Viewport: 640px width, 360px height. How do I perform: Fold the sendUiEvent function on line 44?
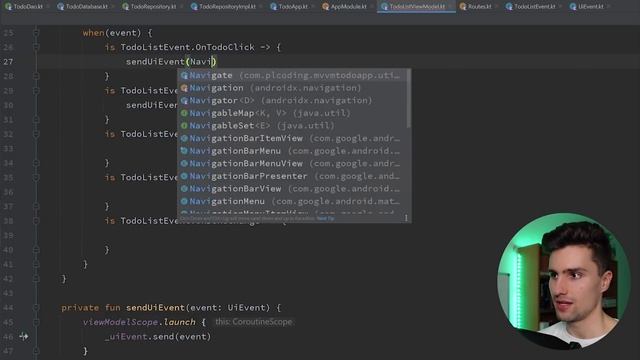[x=36, y=308]
